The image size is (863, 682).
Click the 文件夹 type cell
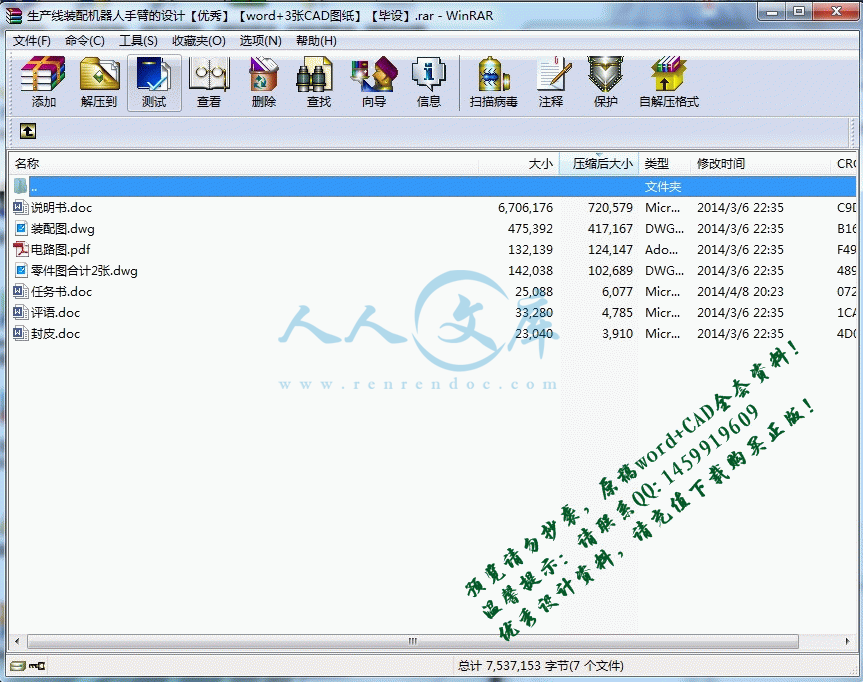pos(663,187)
